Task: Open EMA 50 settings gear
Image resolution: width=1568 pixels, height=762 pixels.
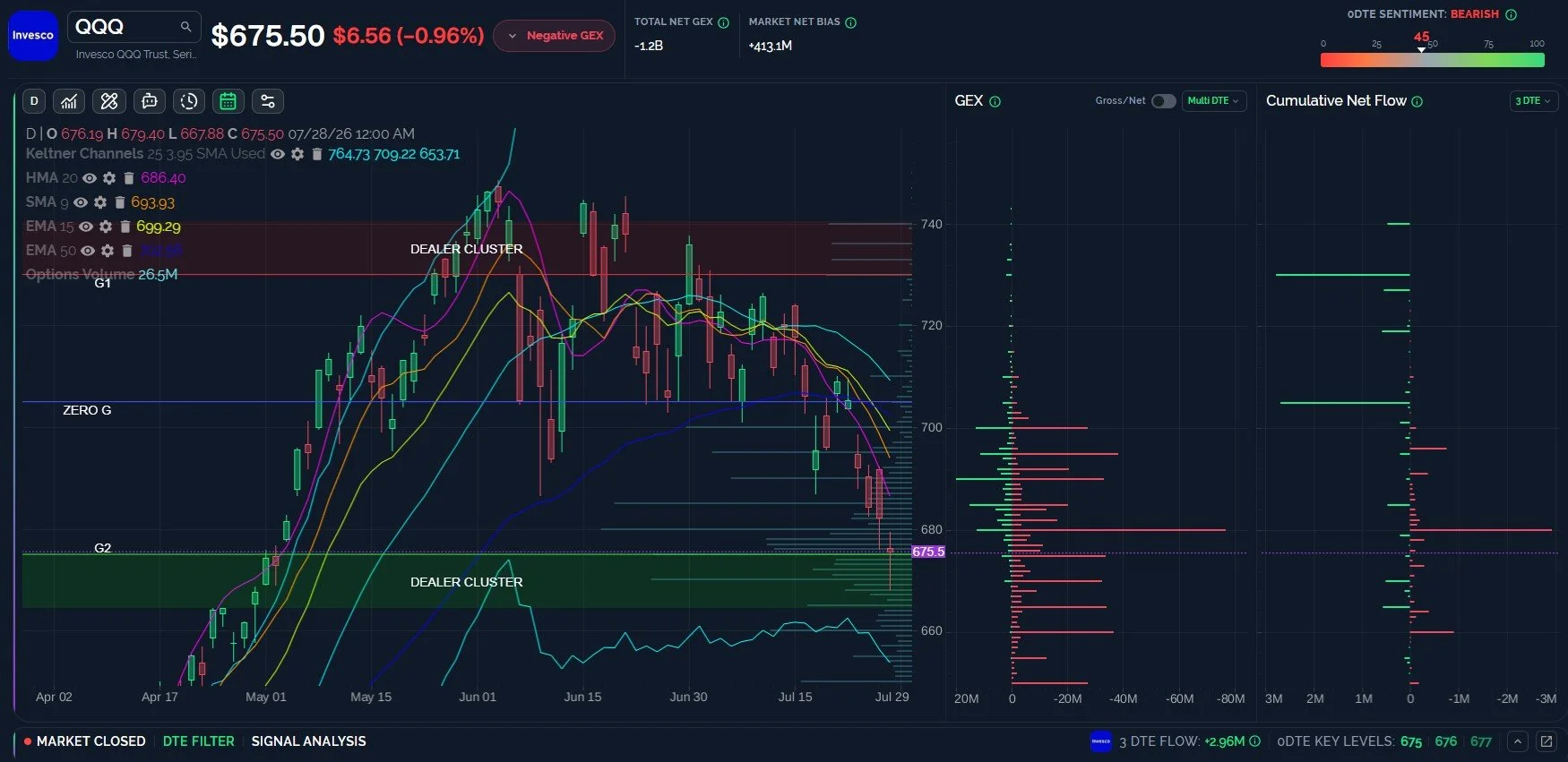Action: pyautogui.click(x=108, y=251)
